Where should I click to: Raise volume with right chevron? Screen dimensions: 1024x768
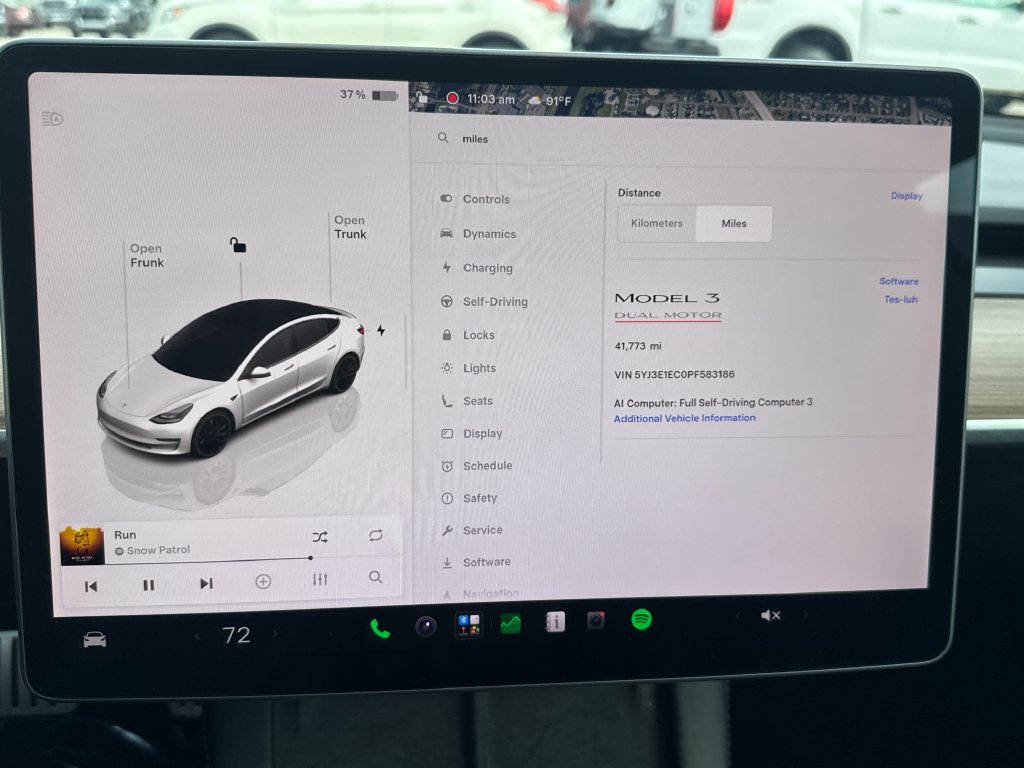[x=806, y=614]
